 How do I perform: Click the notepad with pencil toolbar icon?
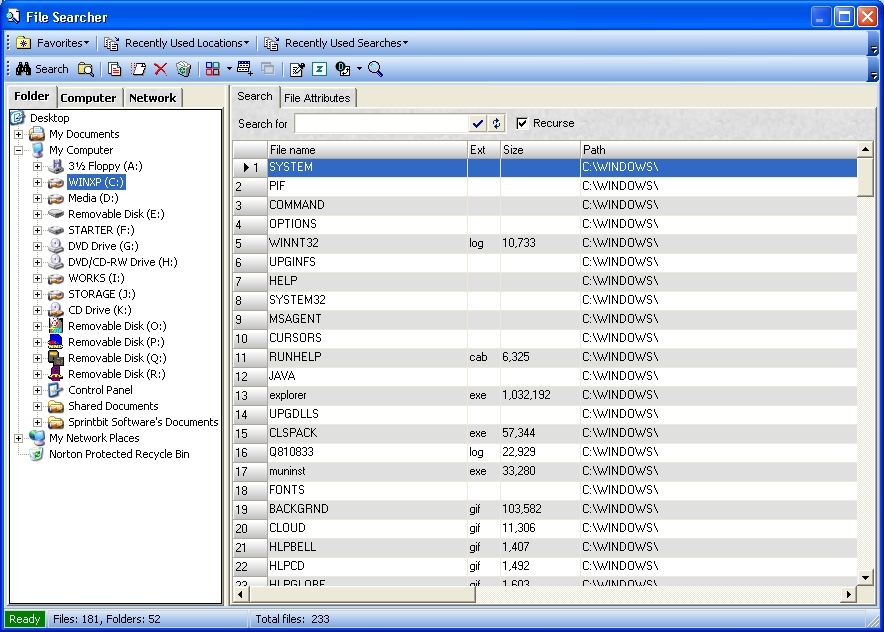click(x=297, y=69)
